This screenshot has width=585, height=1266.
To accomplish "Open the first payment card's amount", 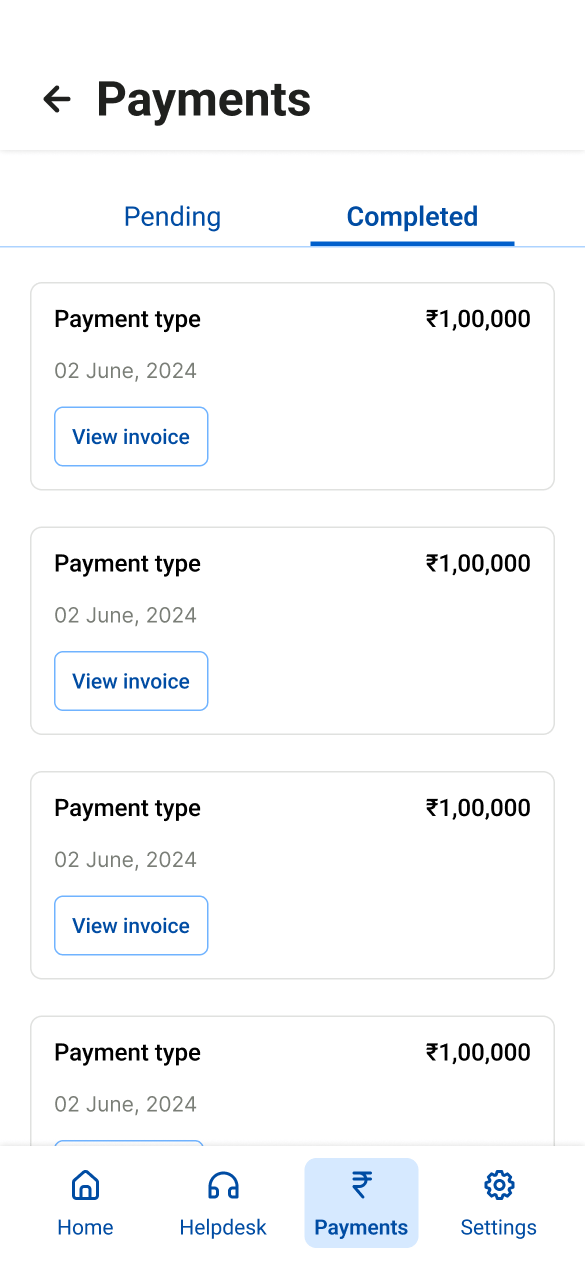I will point(478,319).
